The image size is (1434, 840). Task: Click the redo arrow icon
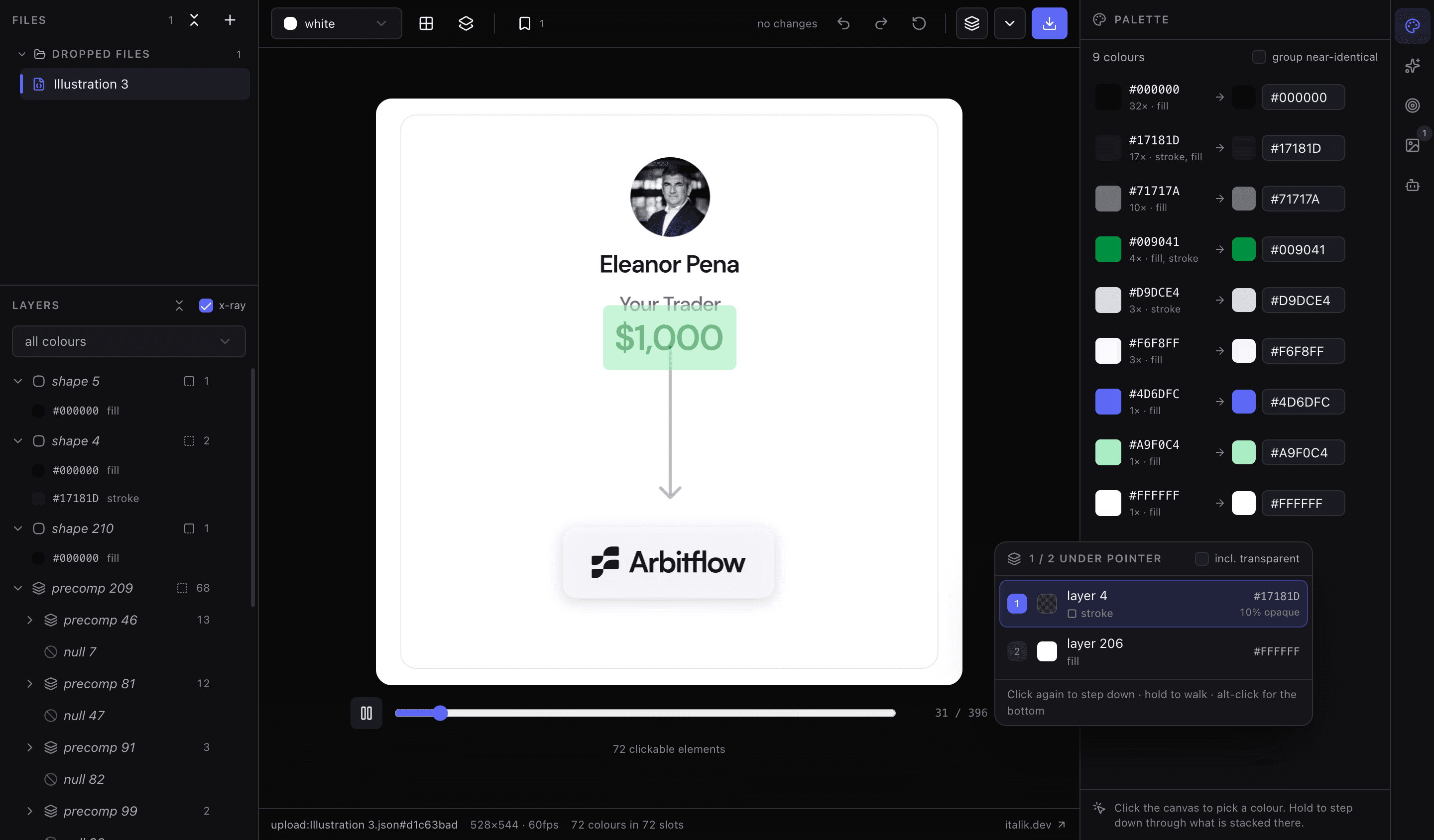tap(881, 23)
